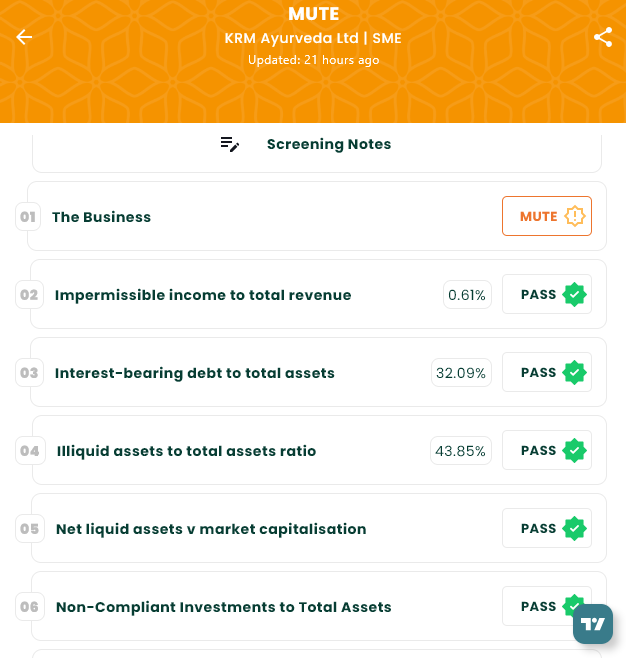Open the Screening Notes section
The image size is (626, 658).
[328, 144]
